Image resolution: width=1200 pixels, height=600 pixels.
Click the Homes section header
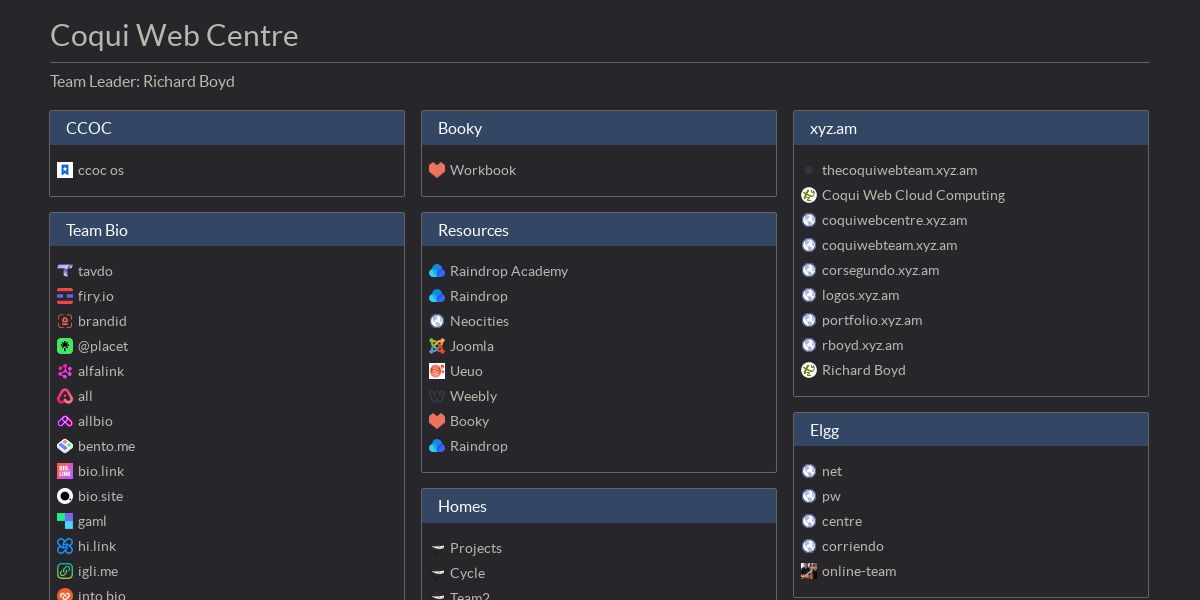pyautogui.click(x=599, y=506)
